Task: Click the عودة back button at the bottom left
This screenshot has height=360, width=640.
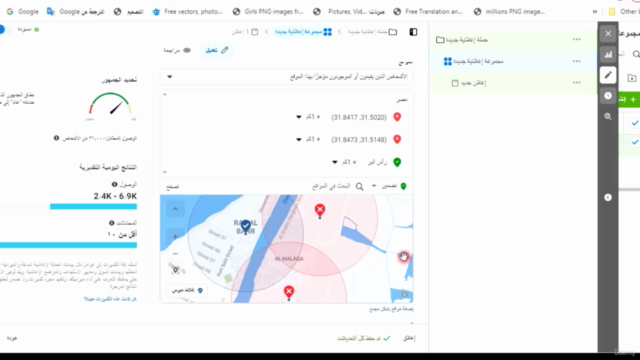Action: click(x=12, y=338)
